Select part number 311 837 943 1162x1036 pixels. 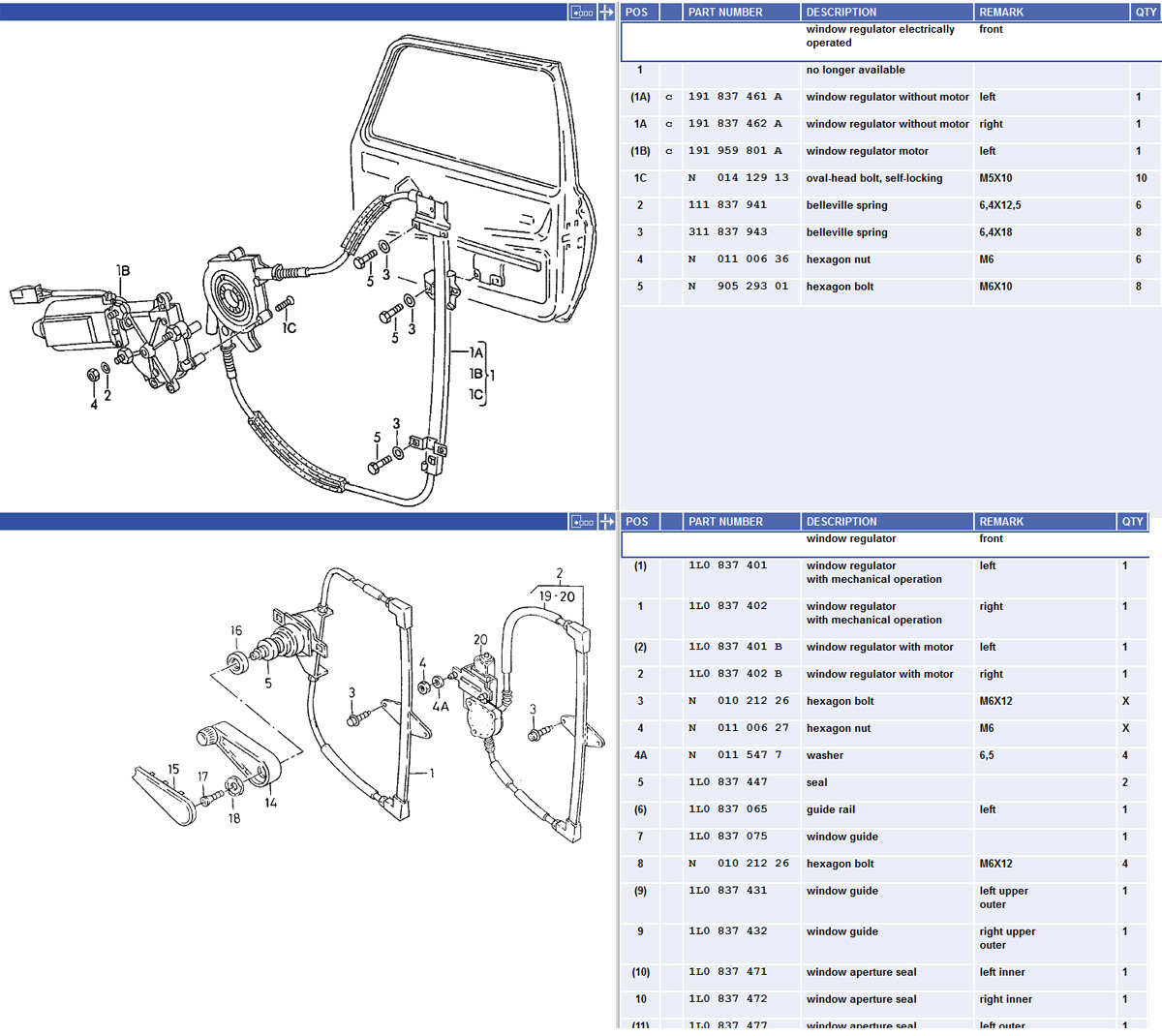(727, 232)
